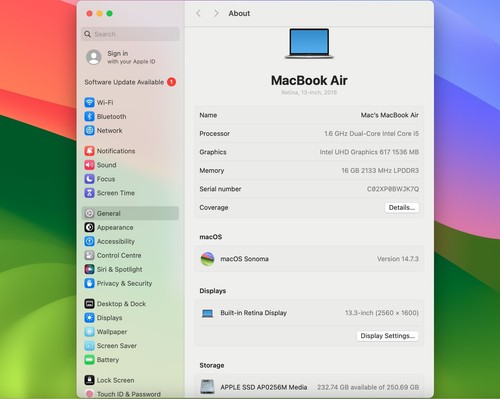Focus the Search field
Screen dimensions: 500x399
[x=130, y=34]
